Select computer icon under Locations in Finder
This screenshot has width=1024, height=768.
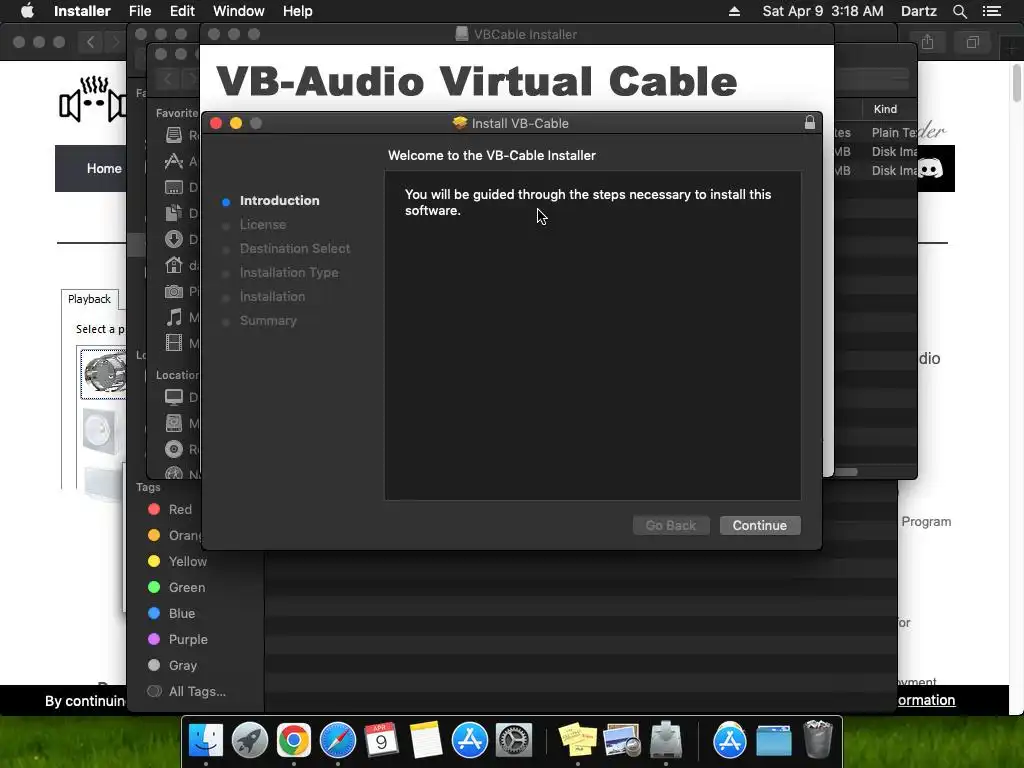point(174,397)
